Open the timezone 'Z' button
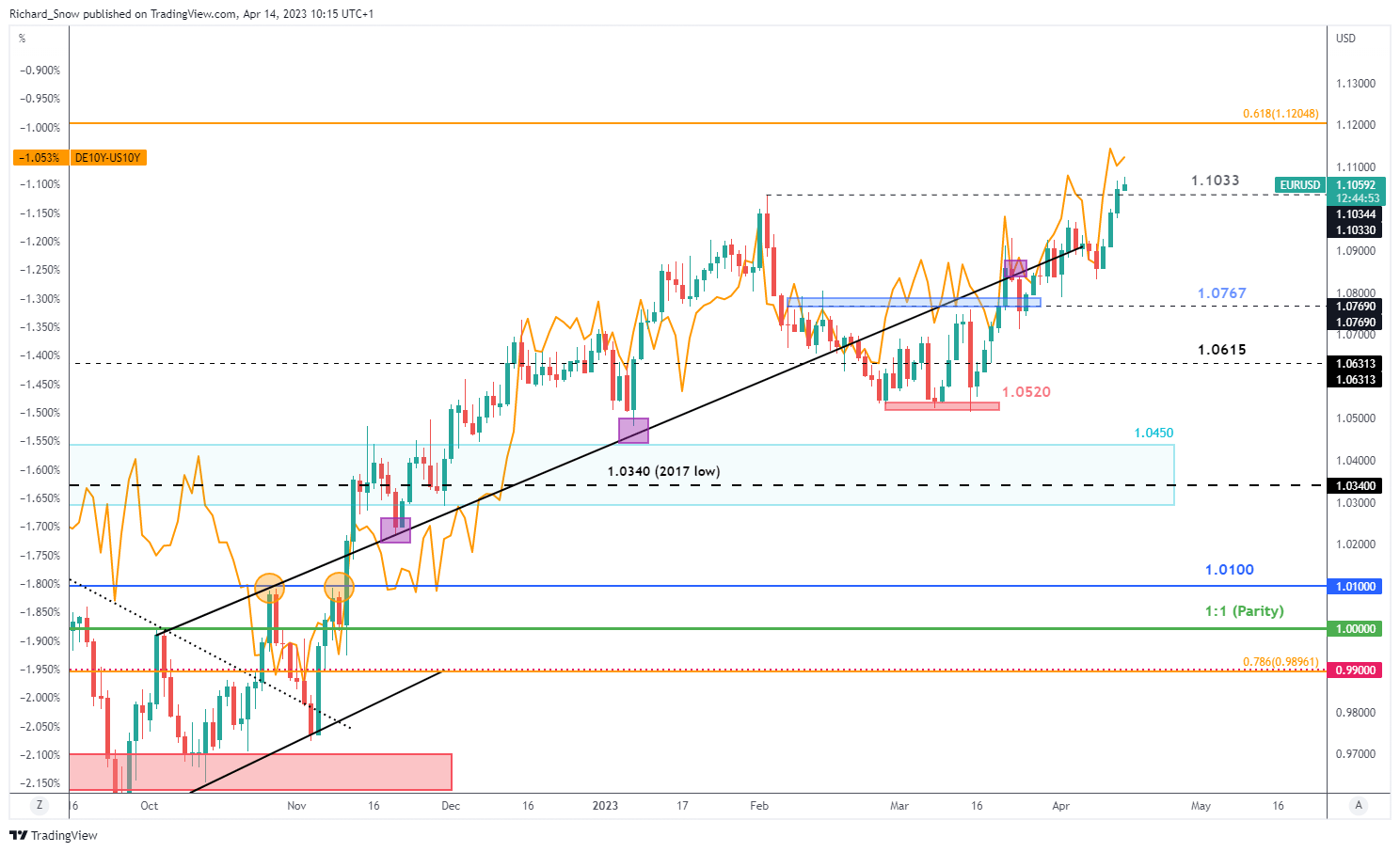 coord(40,805)
